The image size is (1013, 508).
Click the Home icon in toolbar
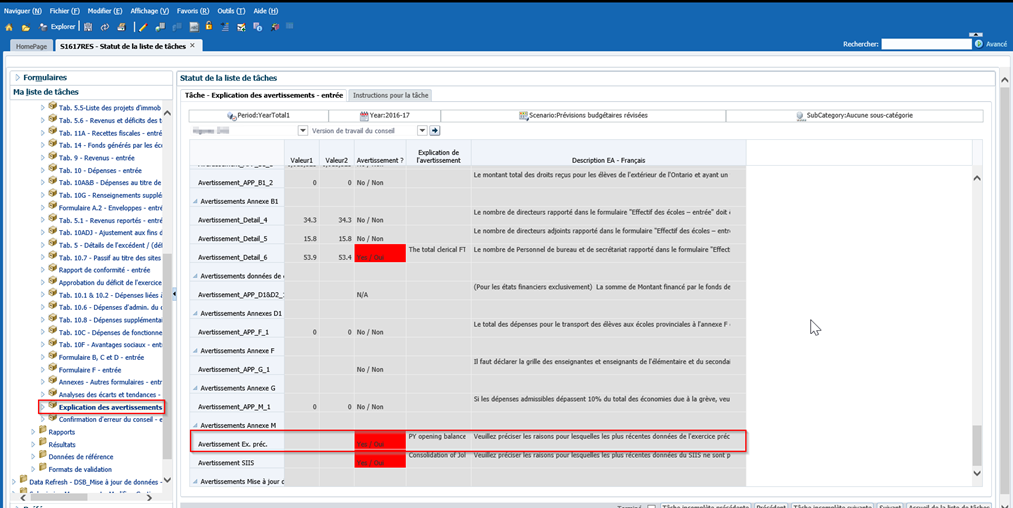pos(10,27)
